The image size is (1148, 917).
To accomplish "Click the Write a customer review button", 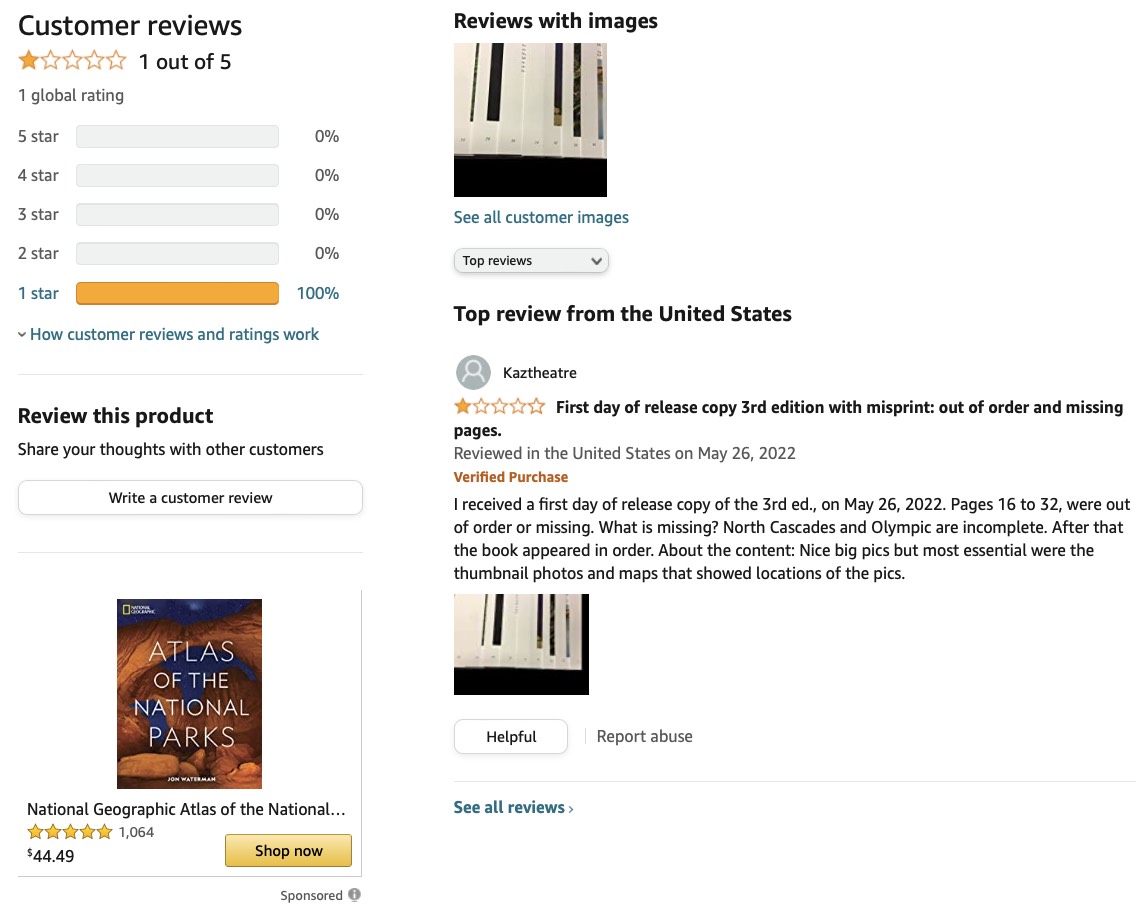I will (x=190, y=498).
